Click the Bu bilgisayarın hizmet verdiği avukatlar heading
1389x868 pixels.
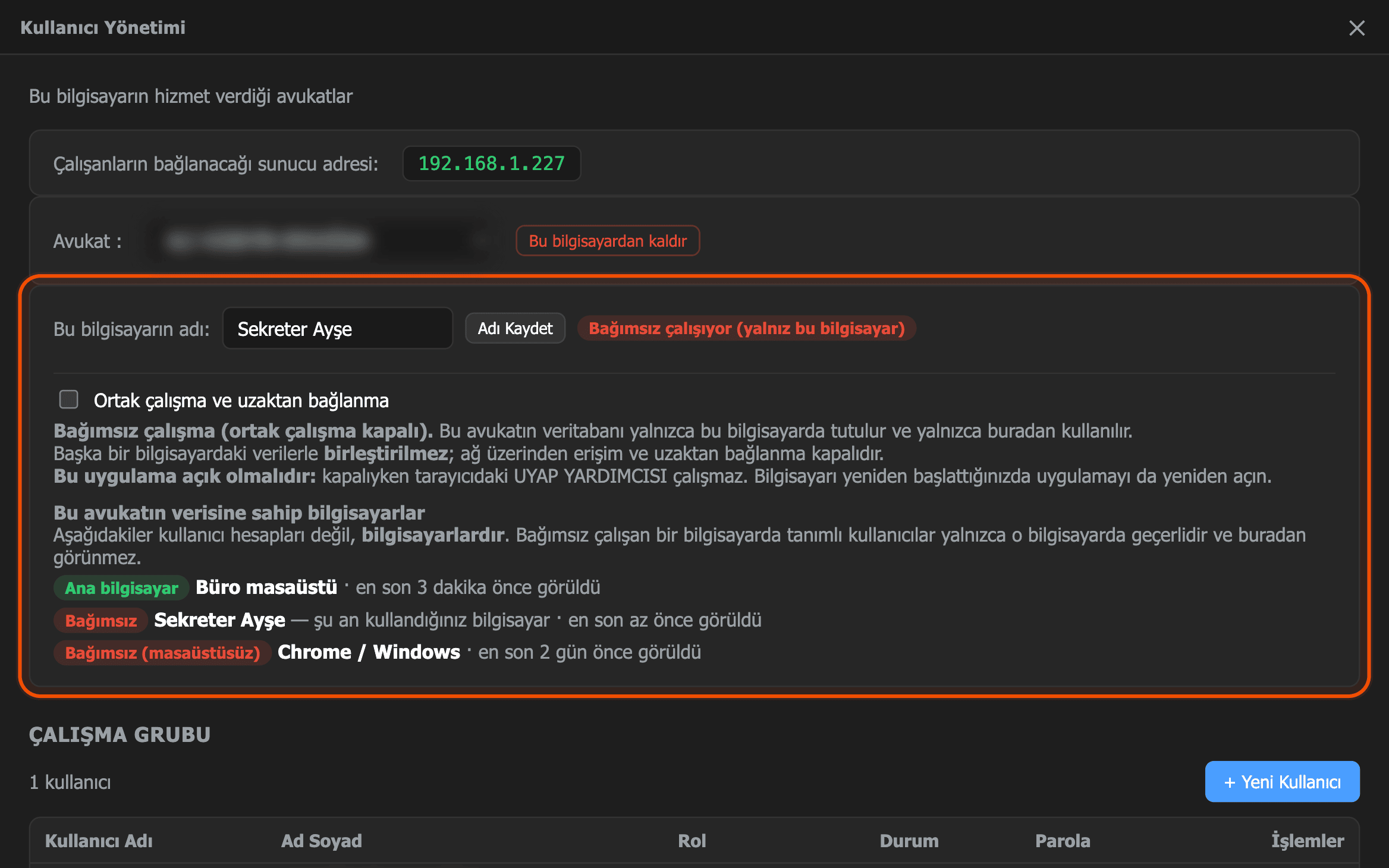(x=191, y=96)
